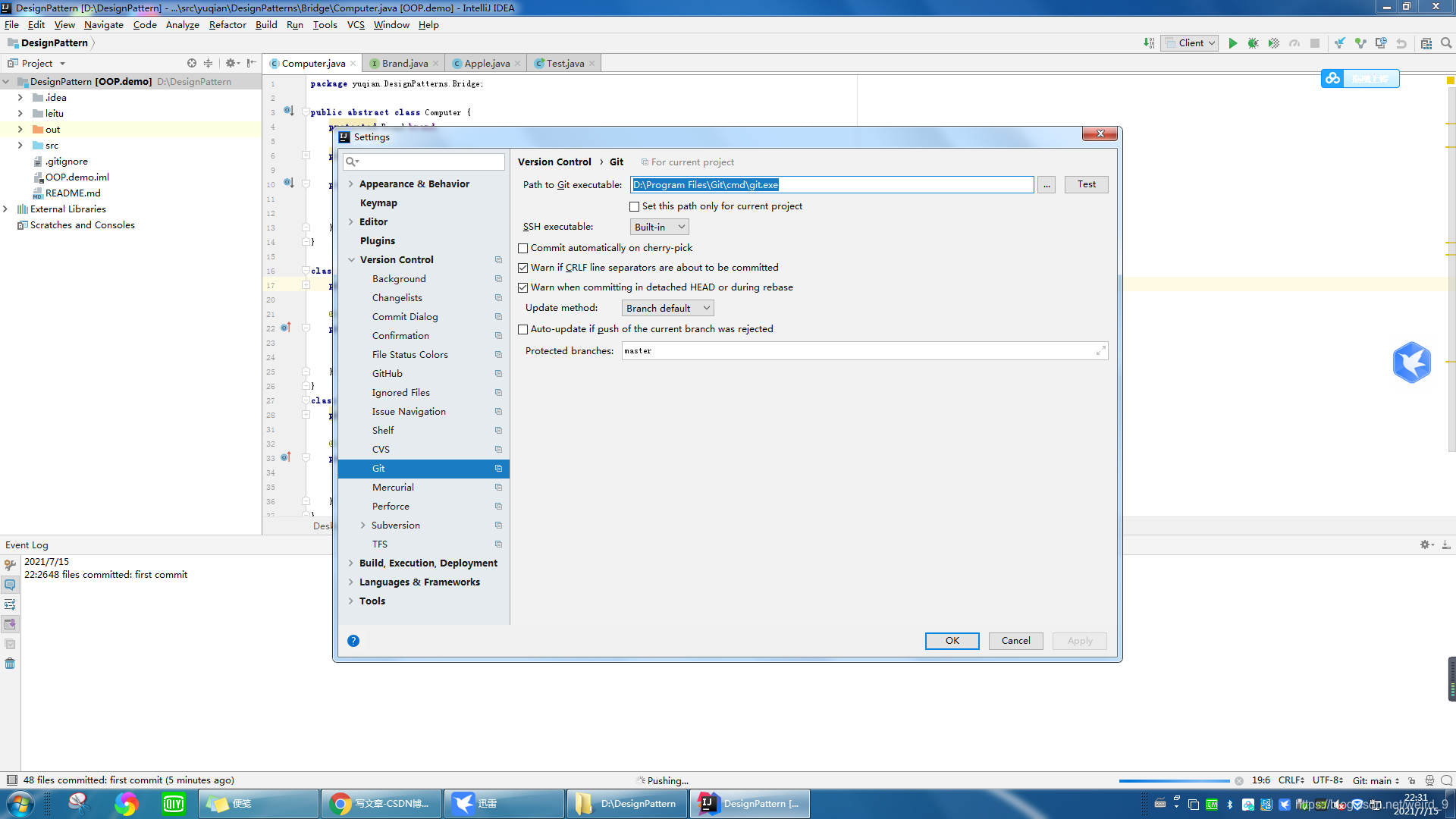Open the Project Structure icon

[x=1426, y=43]
